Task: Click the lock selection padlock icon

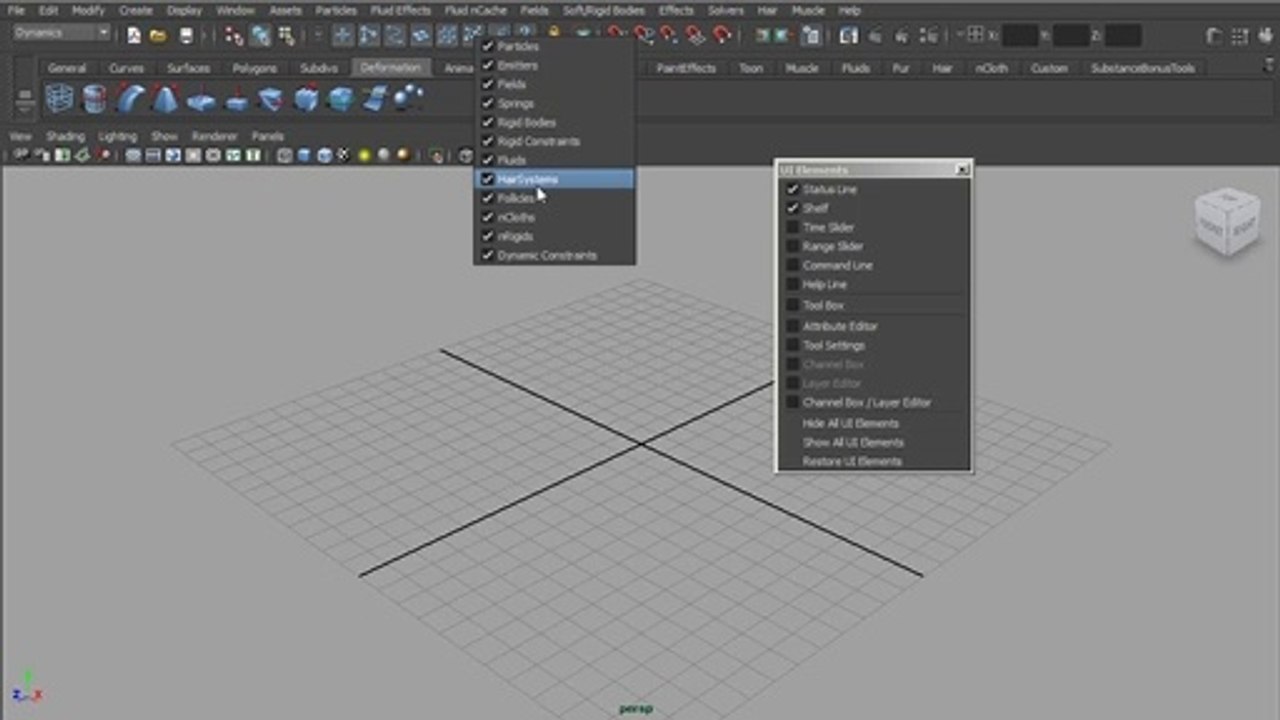Action: click(553, 32)
